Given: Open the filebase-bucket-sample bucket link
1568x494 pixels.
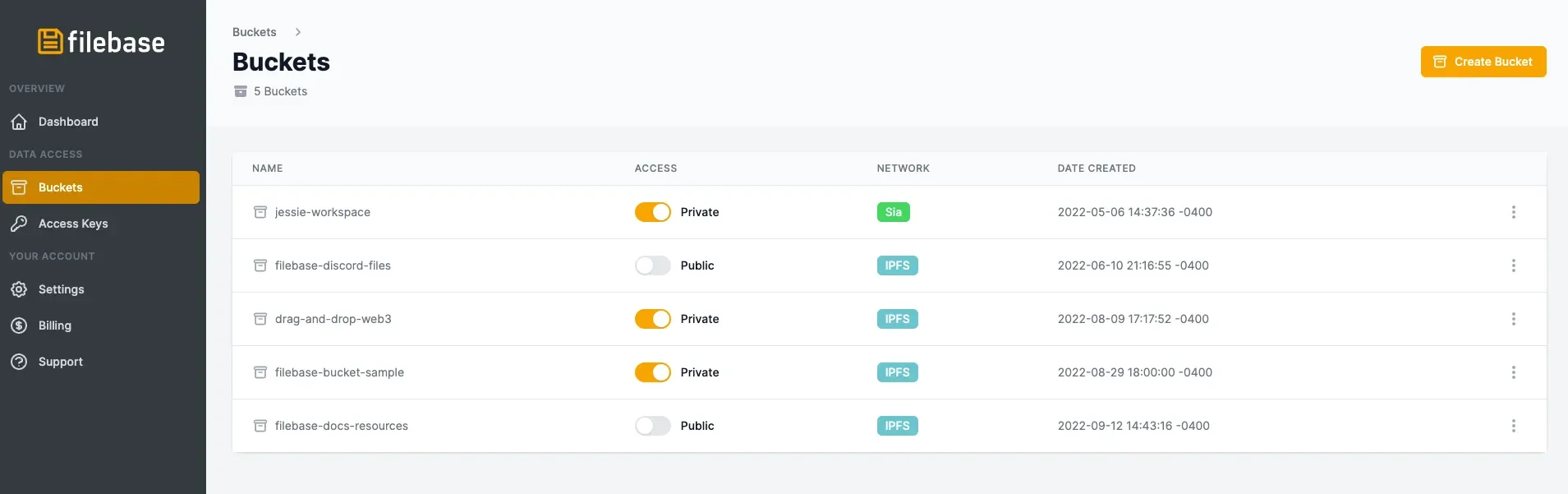Looking at the screenshot, I should coord(339,372).
